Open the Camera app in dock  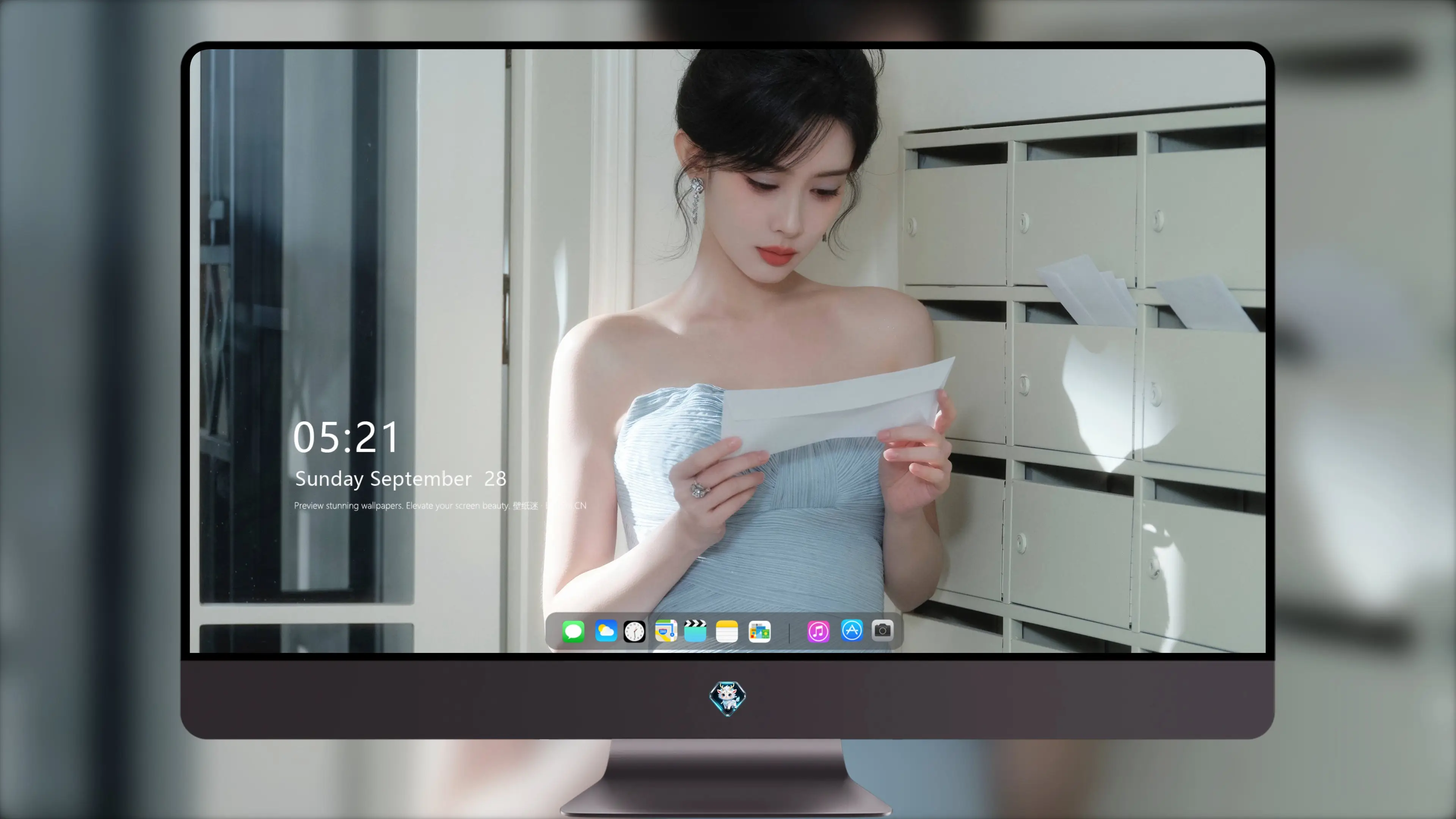click(x=882, y=630)
